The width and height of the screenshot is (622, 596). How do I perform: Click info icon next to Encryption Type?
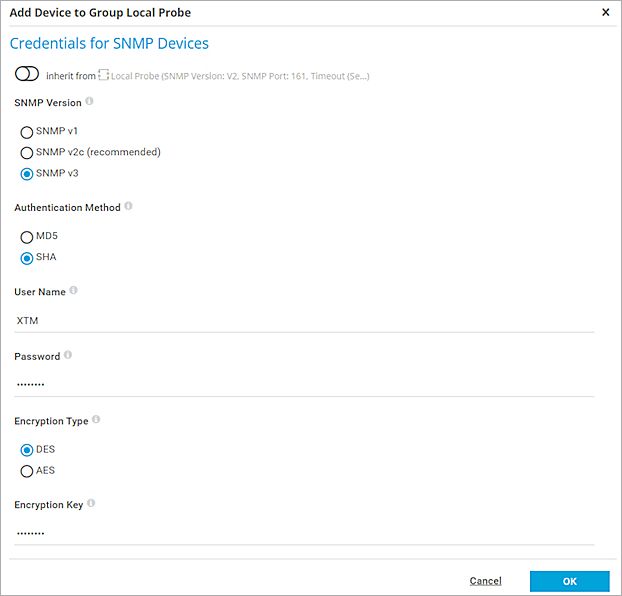coord(96,420)
